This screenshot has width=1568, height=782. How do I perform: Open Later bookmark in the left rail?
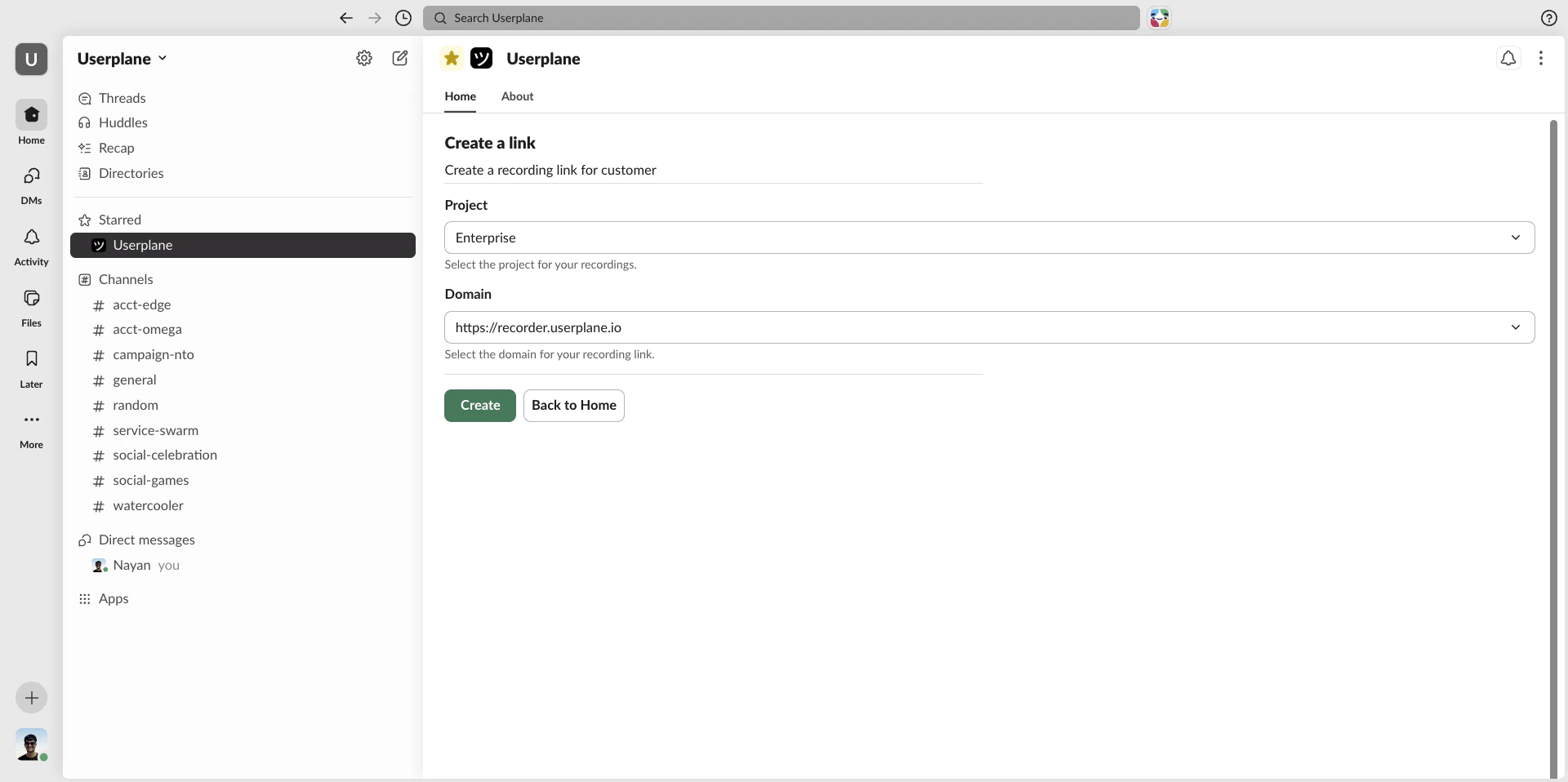(31, 368)
